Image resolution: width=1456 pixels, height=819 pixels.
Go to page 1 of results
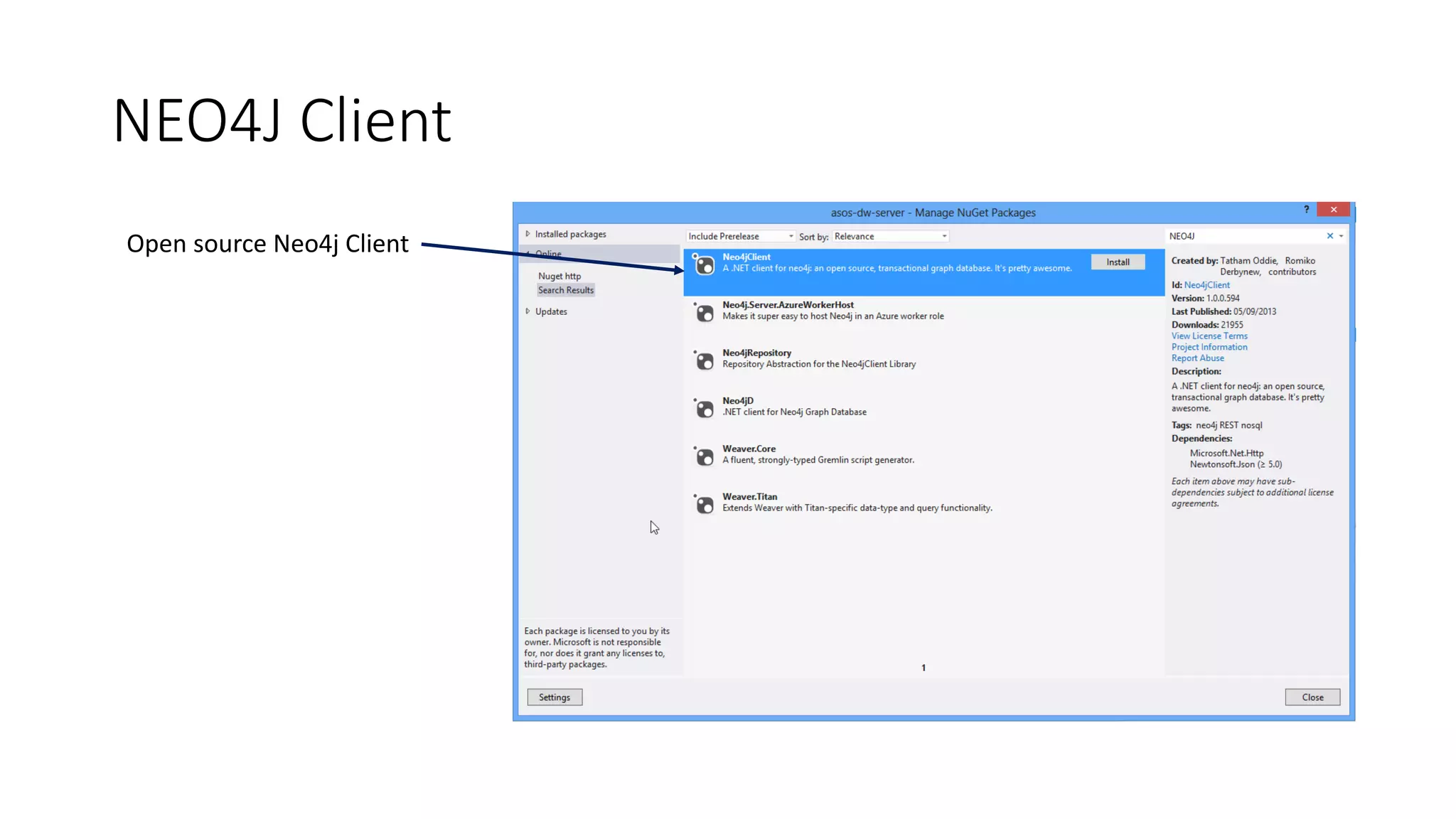point(924,668)
